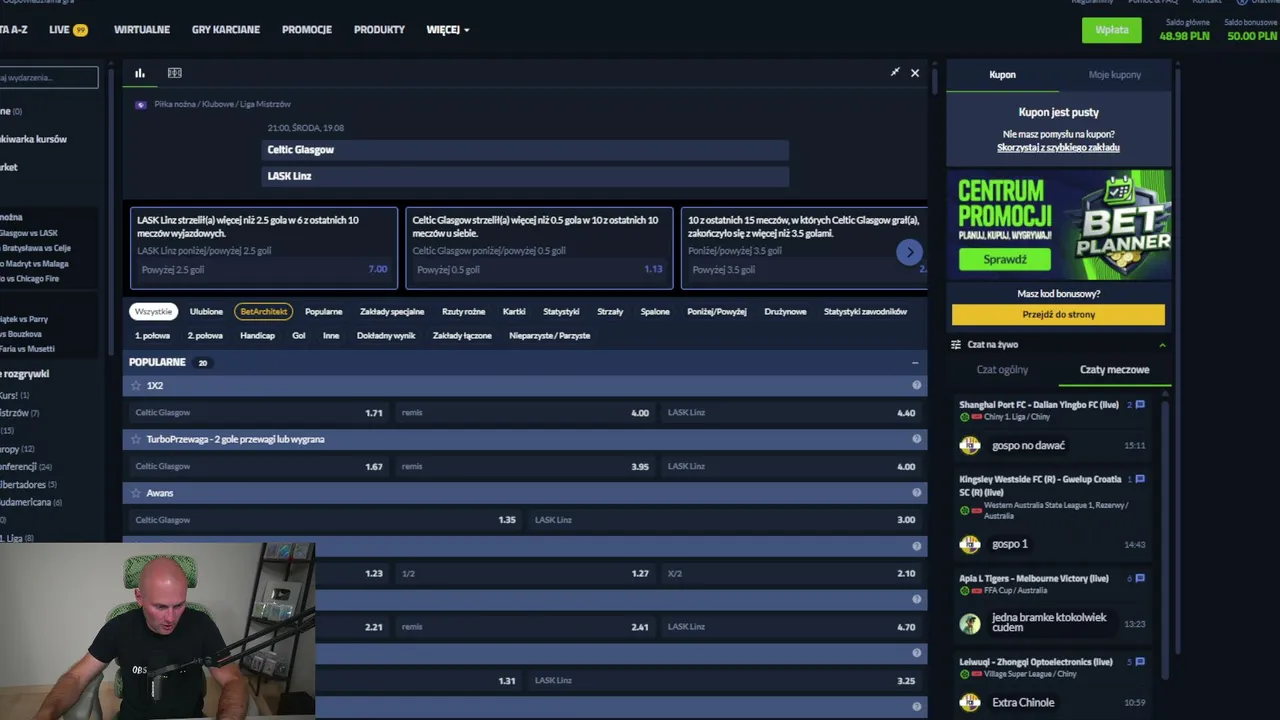Collapse the POPULARNE section

(x=915, y=363)
